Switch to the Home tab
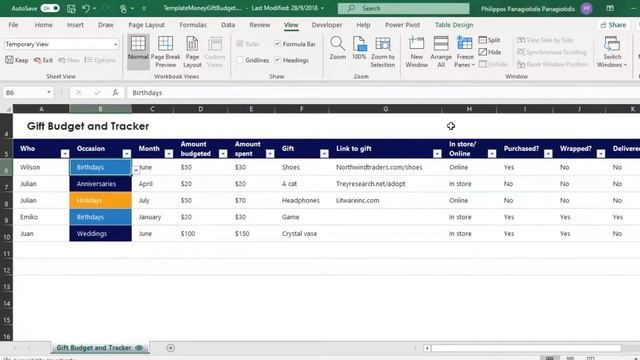Screen dimensions: 640x360 (x=43, y=25)
